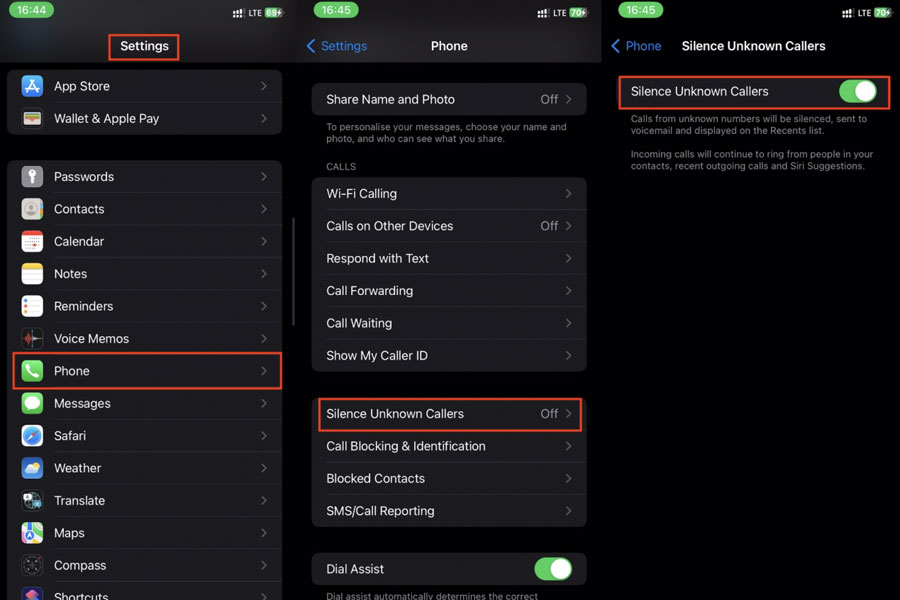
Task: Click the Notes label
Action: point(71,274)
